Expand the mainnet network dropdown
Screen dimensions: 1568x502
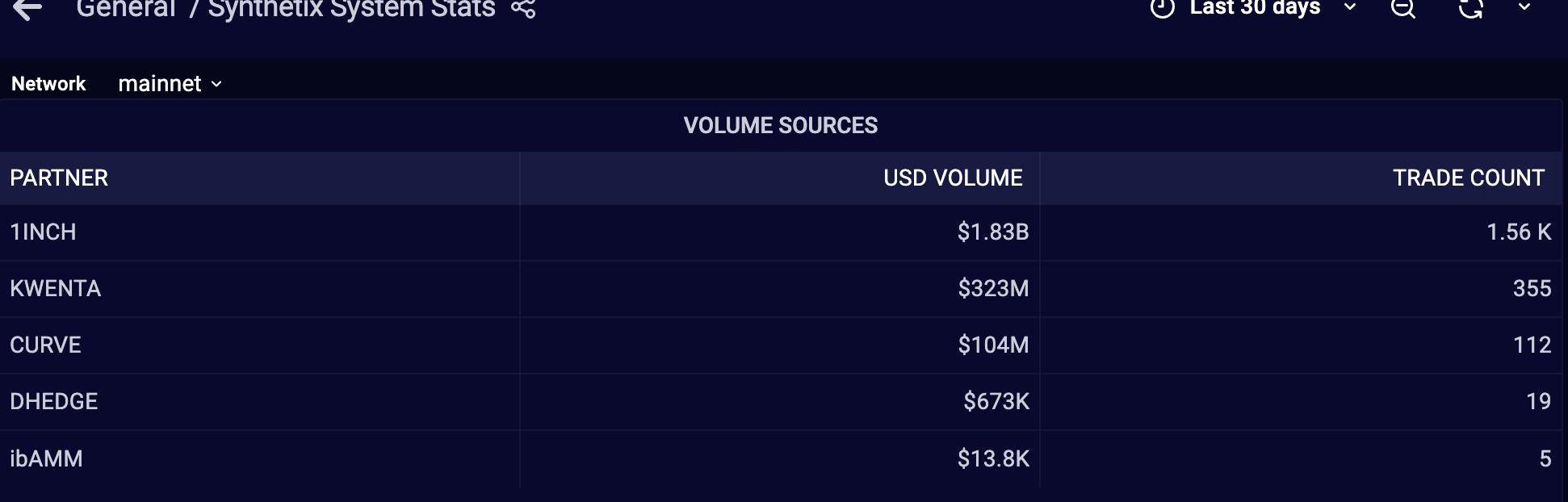tap(170, 84)
